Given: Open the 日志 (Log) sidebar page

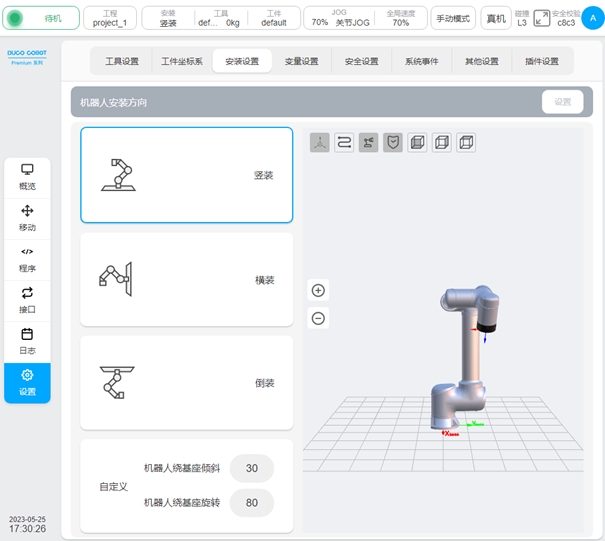Looking at the screenshot, I should (x=27, y=341).
